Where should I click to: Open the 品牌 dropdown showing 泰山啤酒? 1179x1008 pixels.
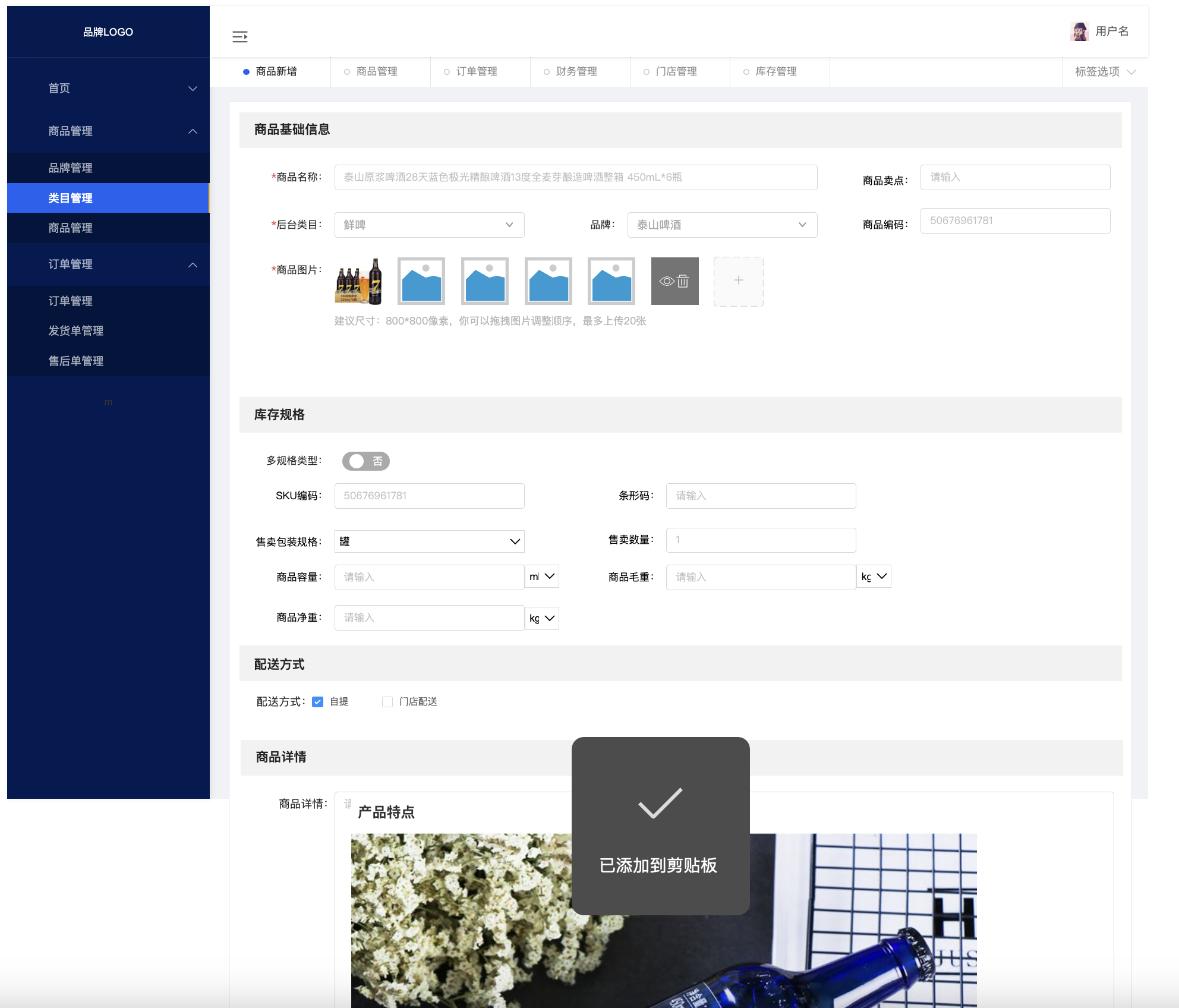(722, 225)
